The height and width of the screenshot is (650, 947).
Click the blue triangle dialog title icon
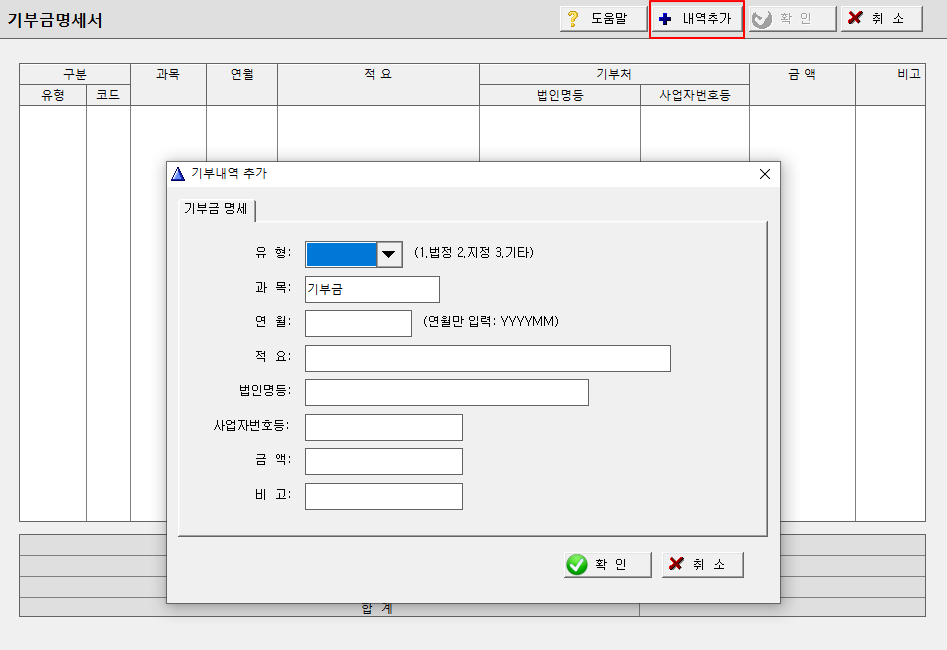click(x=178, y=174)
